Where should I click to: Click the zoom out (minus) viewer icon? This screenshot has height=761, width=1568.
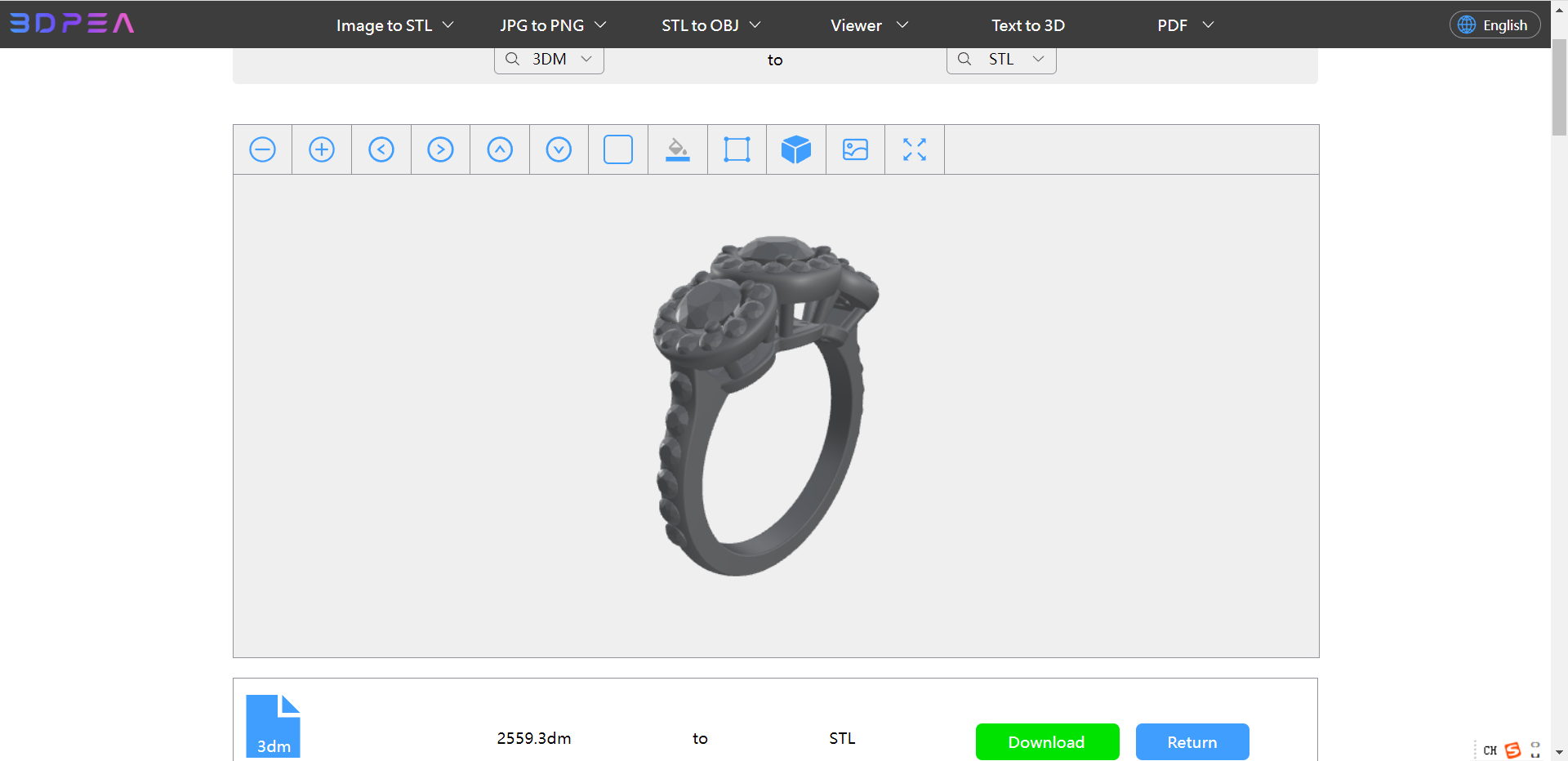pyautogui.click(x=262, y=149)
